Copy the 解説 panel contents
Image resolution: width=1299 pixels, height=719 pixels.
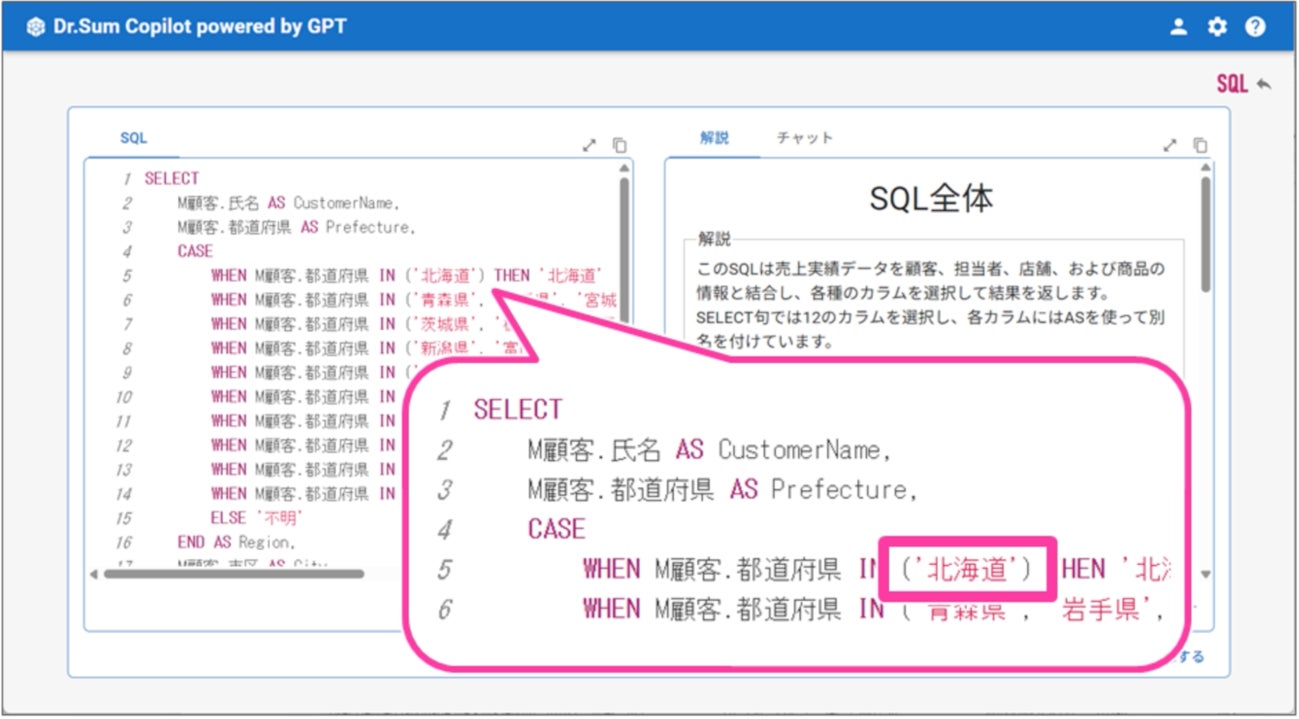[x=1201, y=145]
